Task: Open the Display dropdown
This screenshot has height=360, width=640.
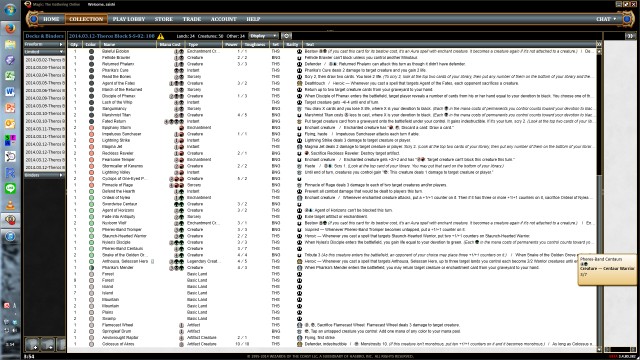Action: (x=263, y=36)
